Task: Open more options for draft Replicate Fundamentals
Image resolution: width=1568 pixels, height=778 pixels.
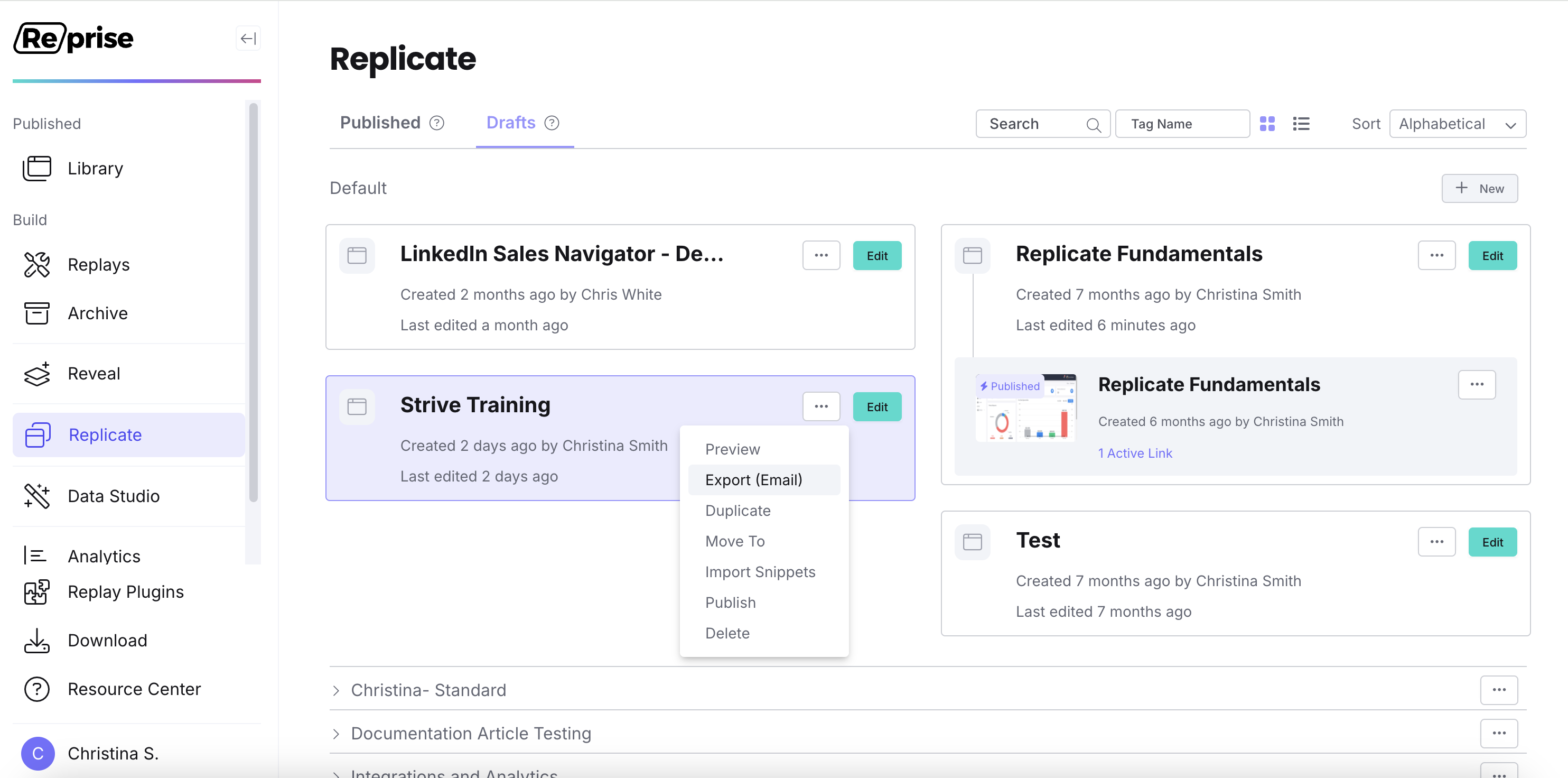Action: pos(1436,256)
